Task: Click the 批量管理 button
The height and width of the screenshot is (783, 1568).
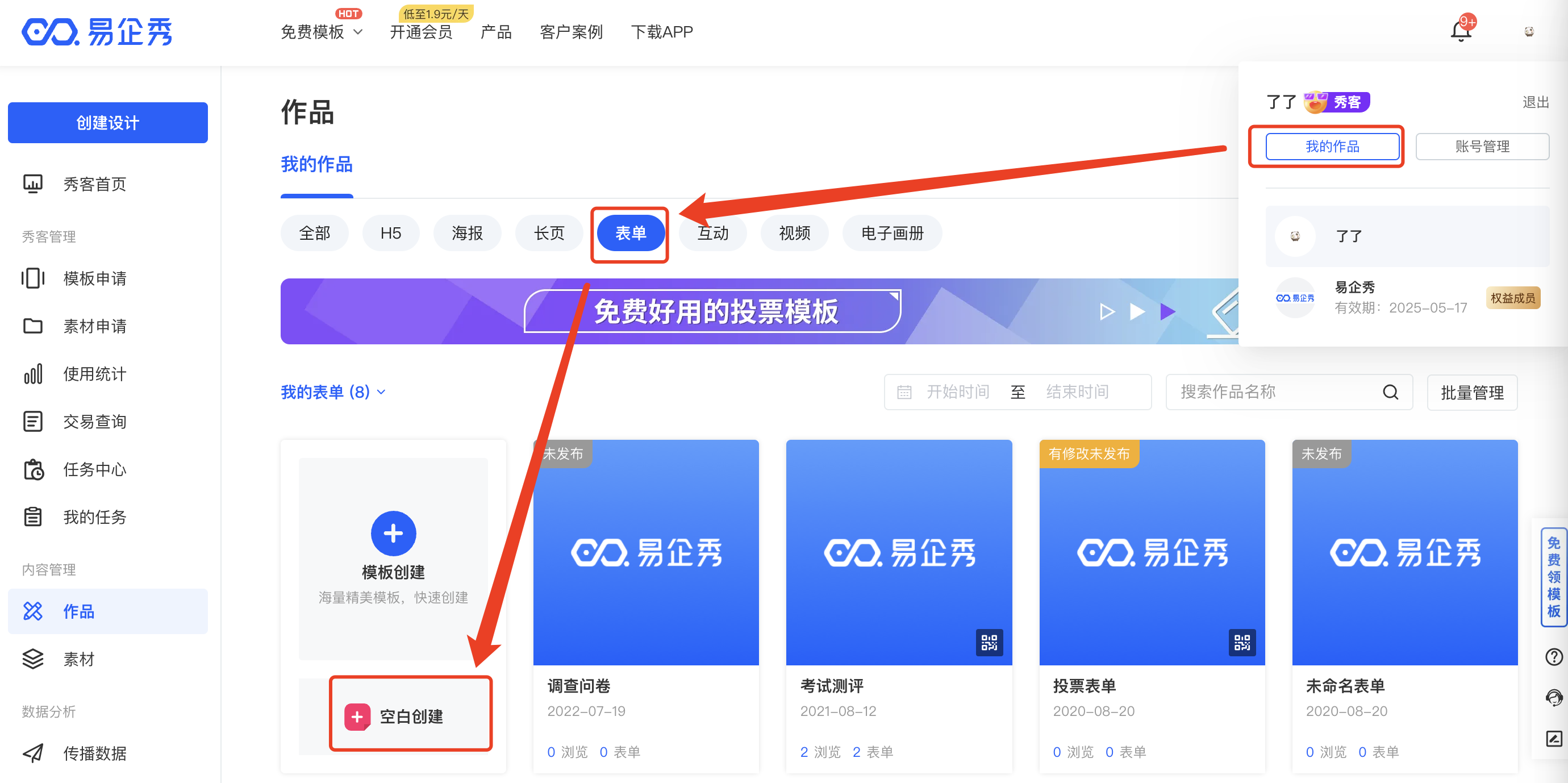Action: click(x=1472, y=392)
